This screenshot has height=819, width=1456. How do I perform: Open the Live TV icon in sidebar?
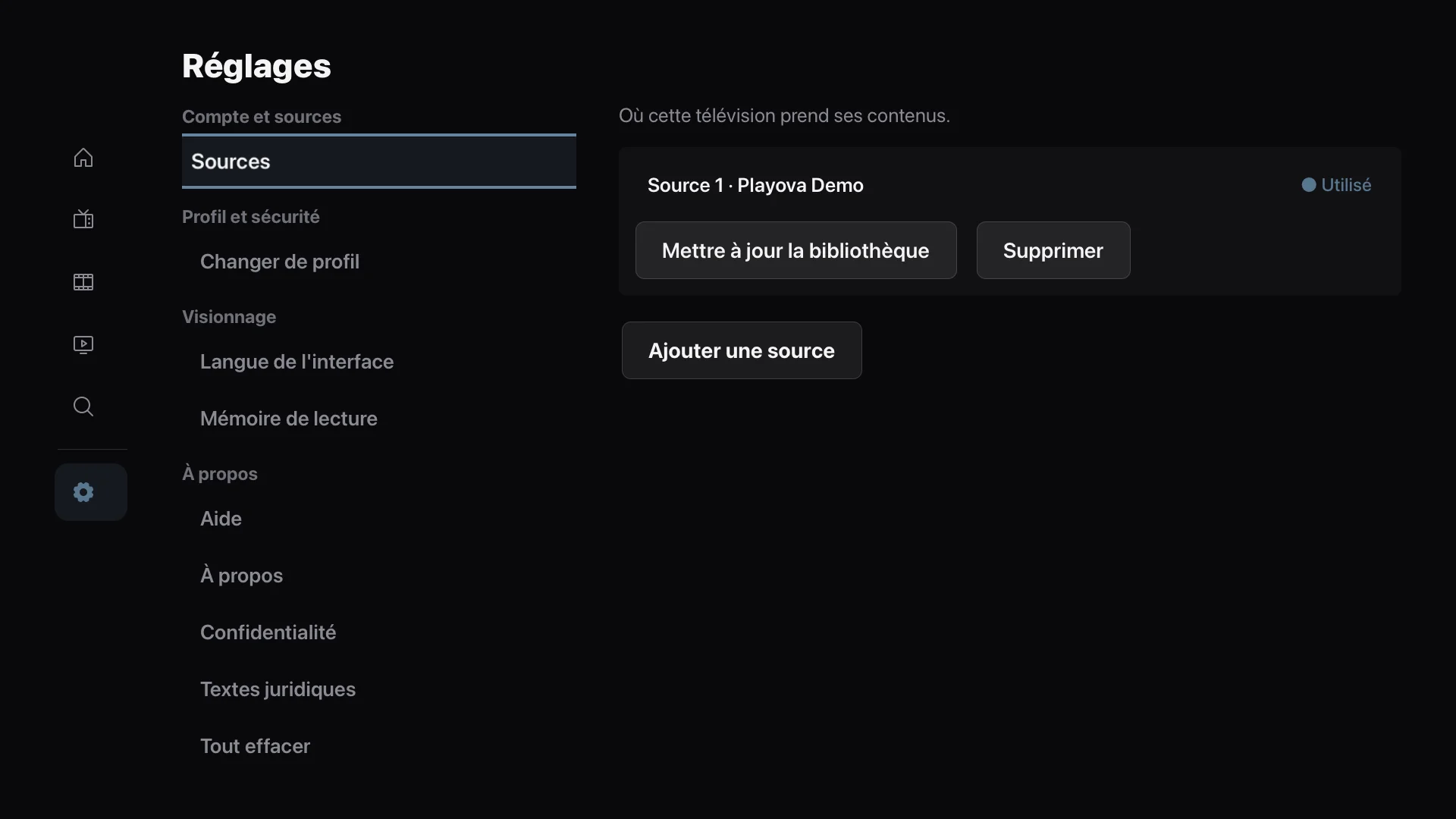point(83,220)
